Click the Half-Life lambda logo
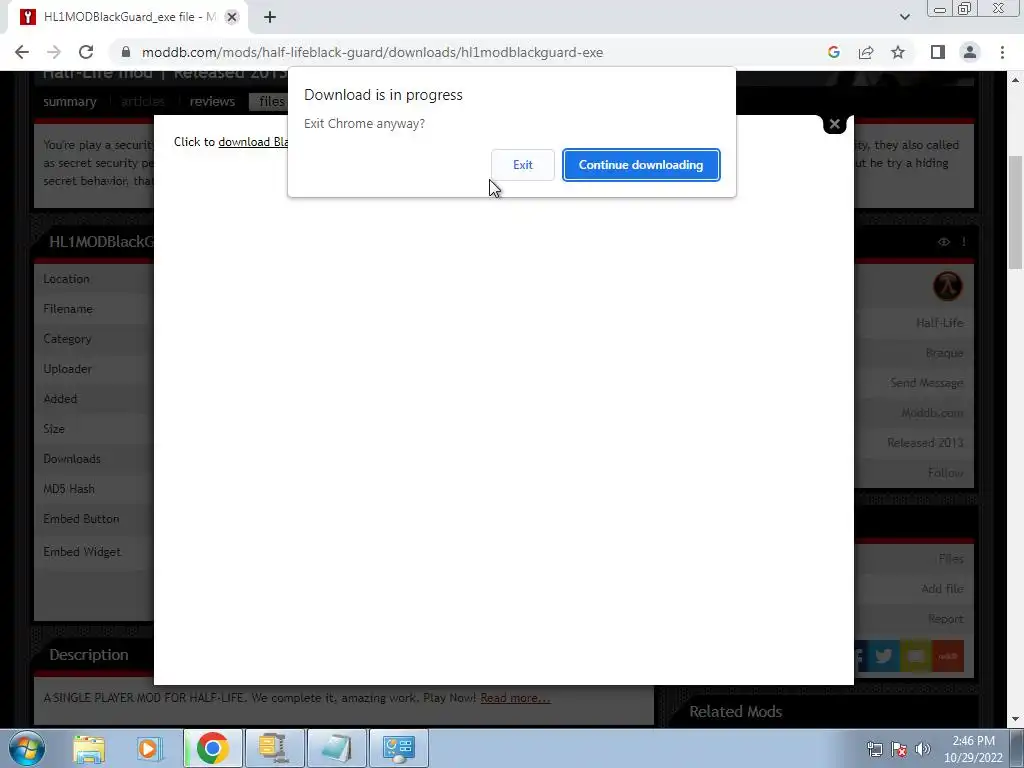Image resolution: width=1024 pixels, height=768 pixels. click(947, 286)
